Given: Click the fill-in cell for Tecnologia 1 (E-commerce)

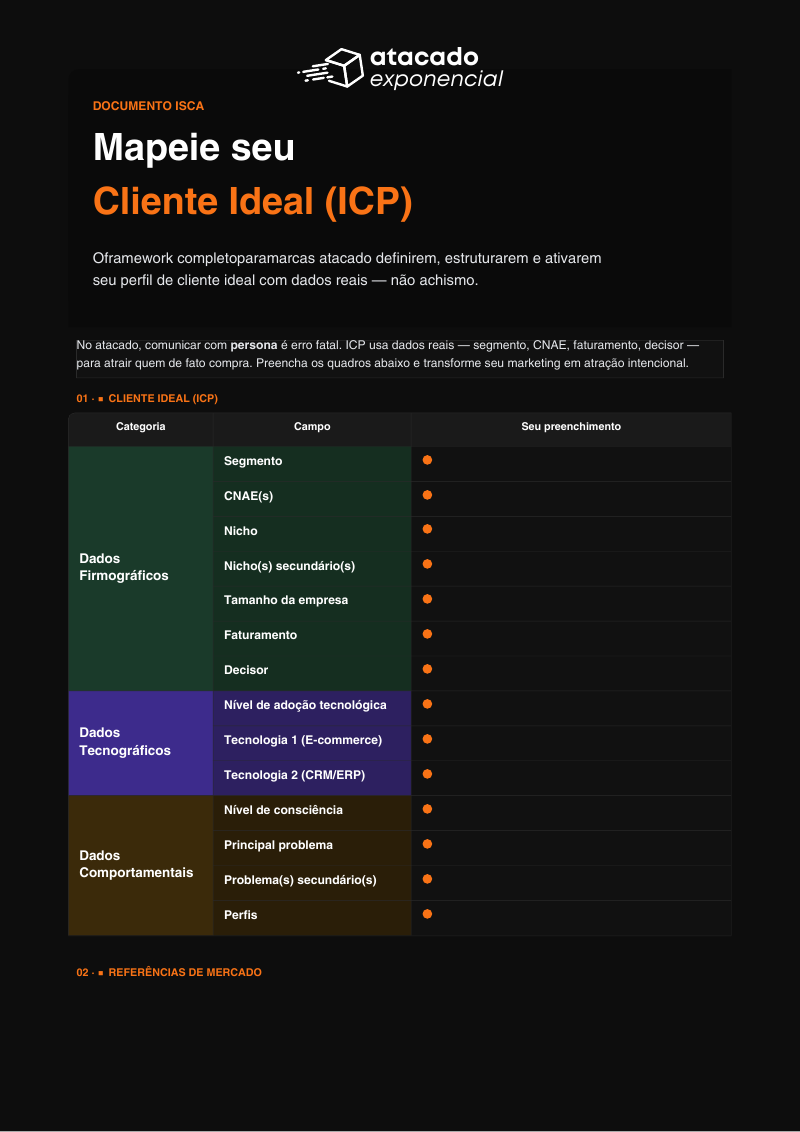Looking at the screenshot, I should click(x=571, y=743).
